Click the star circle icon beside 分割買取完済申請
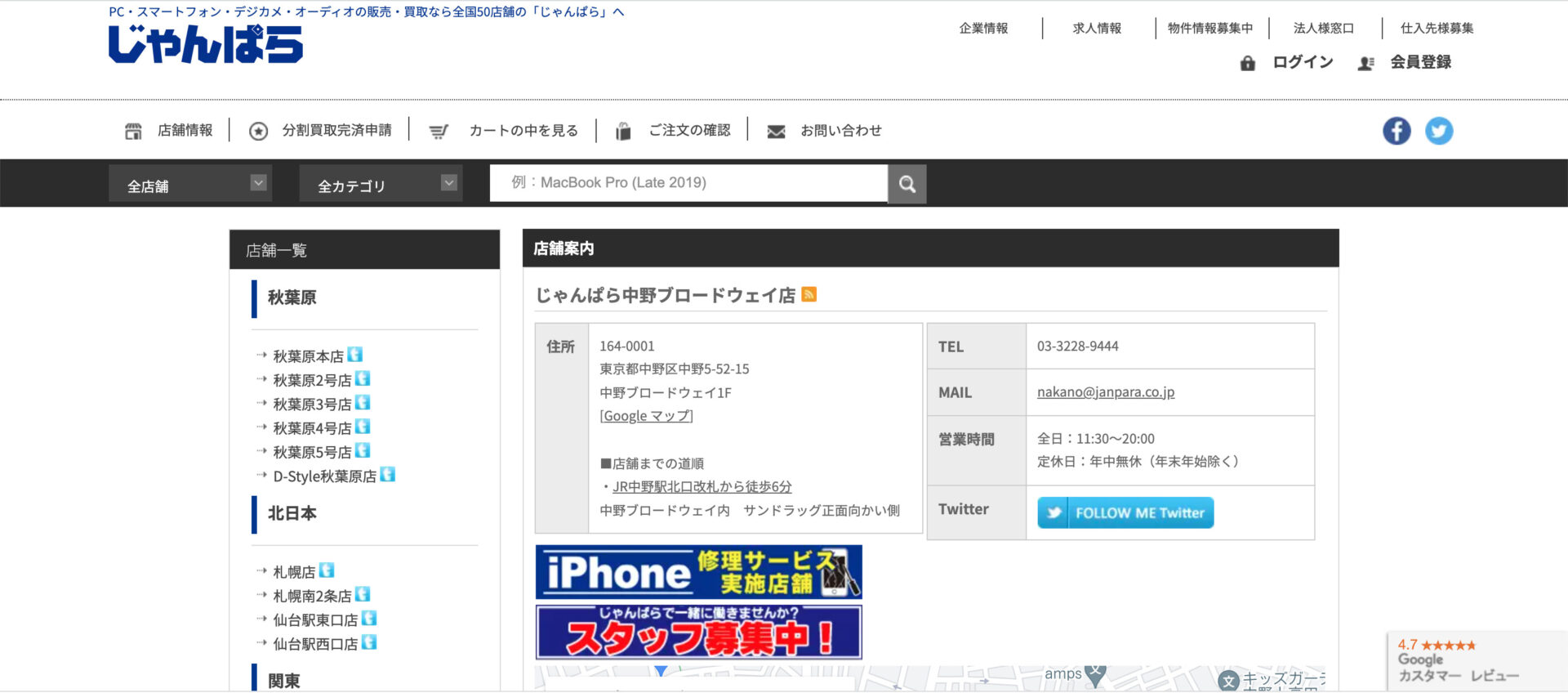The height and width of the screenshot is (693, 1568). coord(258,131)
